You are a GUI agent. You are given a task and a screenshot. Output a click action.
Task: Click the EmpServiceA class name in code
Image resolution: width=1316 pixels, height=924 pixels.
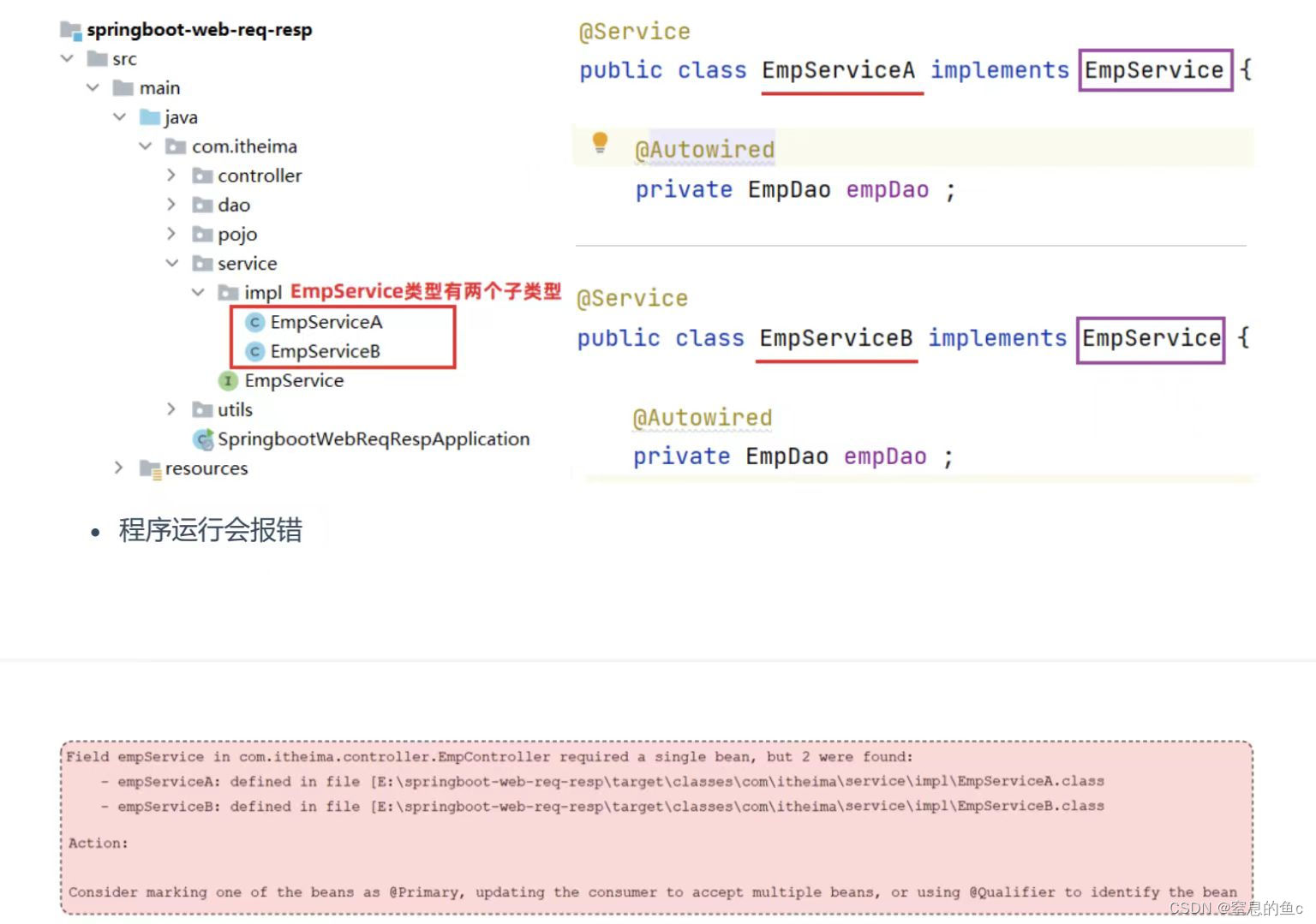839,70
